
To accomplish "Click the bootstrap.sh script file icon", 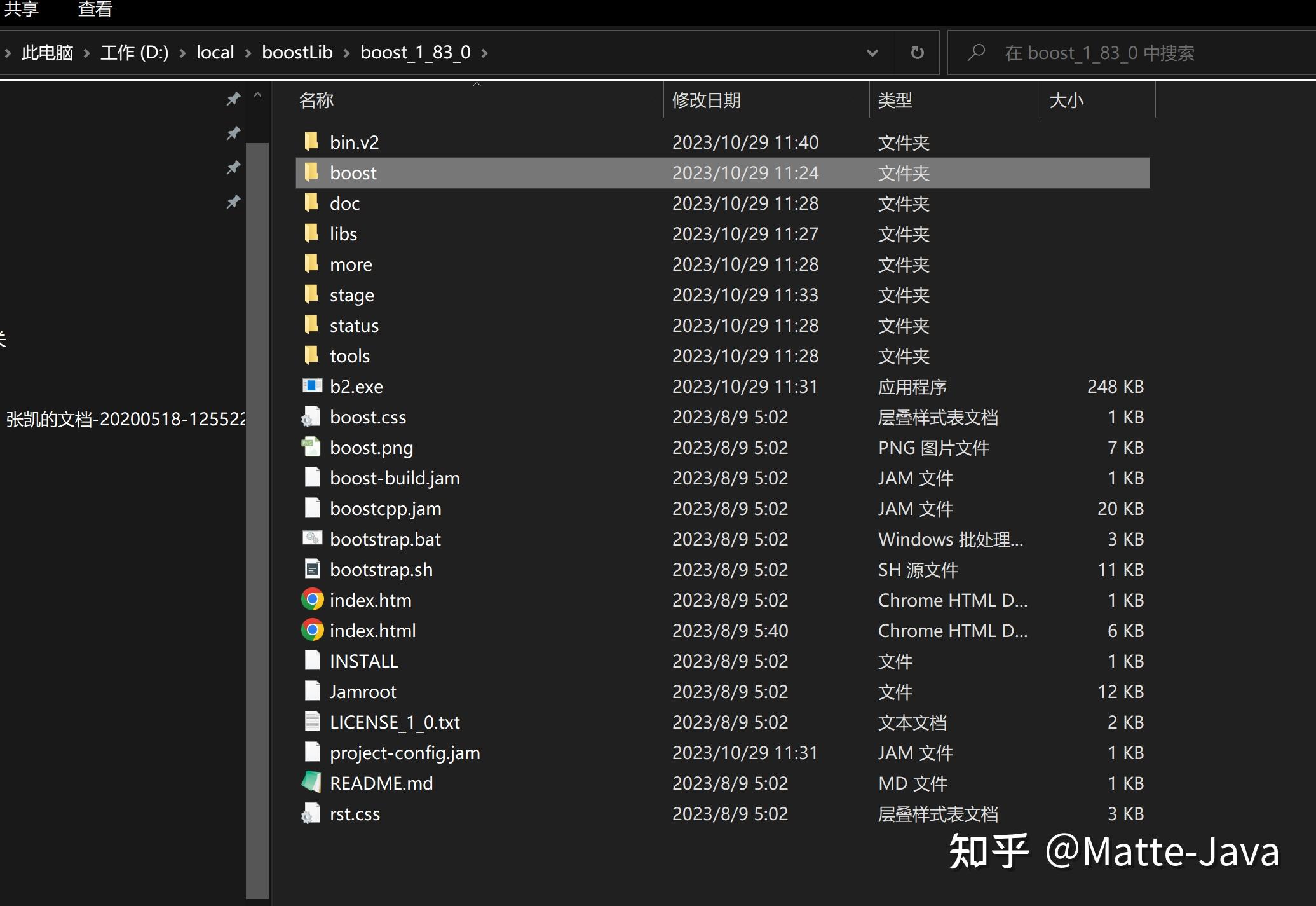I will click(x=311, y=569).
